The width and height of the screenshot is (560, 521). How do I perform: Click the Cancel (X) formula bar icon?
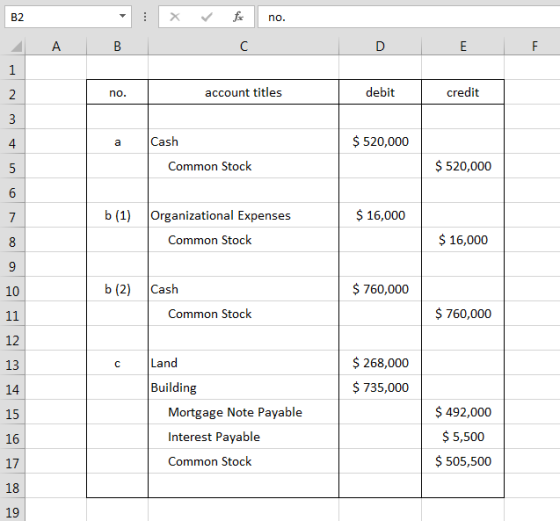175,16
